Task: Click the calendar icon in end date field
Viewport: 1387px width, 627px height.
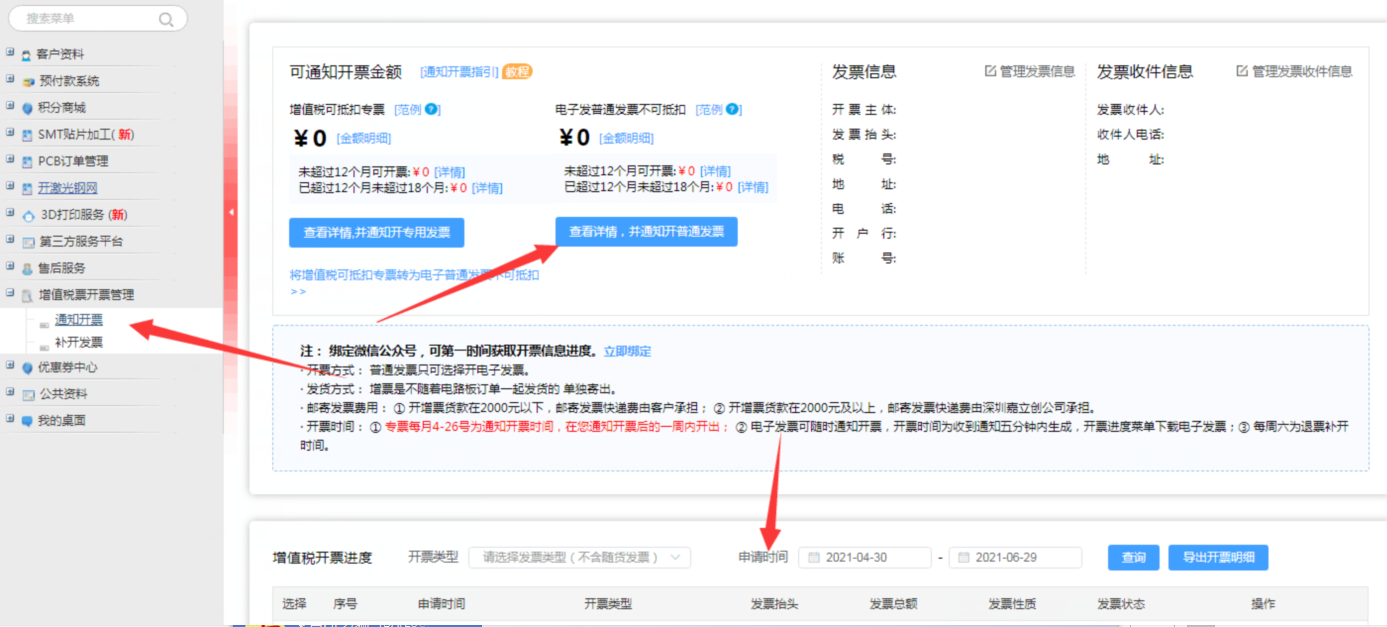Action: (x=964, y=558)
